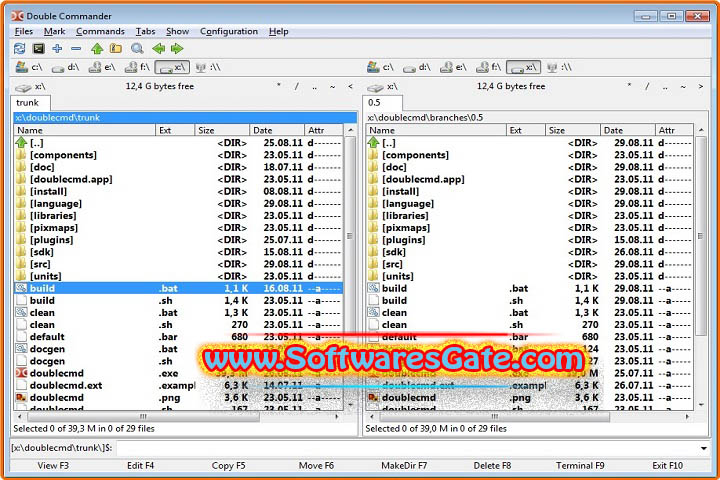Select drive c:\ in right panel
The width and height of the screenshot is (720, 480).
coord(380,68)
